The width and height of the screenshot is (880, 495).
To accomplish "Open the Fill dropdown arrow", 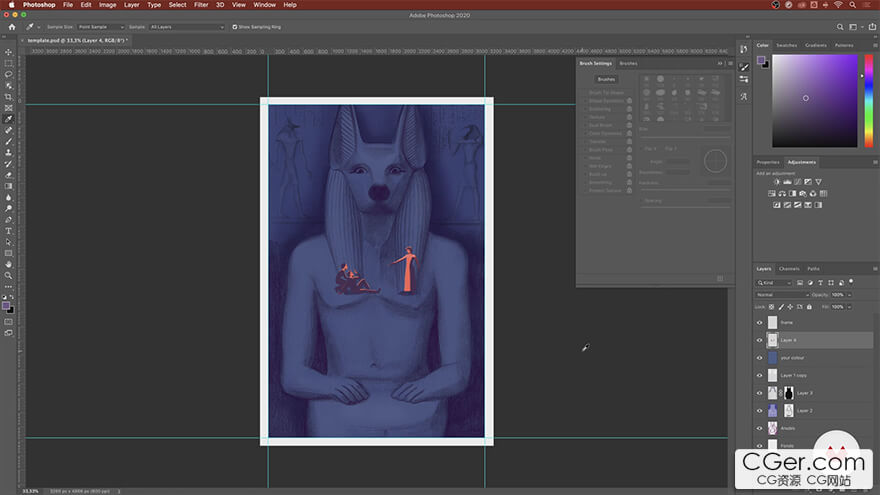I will [x=850, y=307].
